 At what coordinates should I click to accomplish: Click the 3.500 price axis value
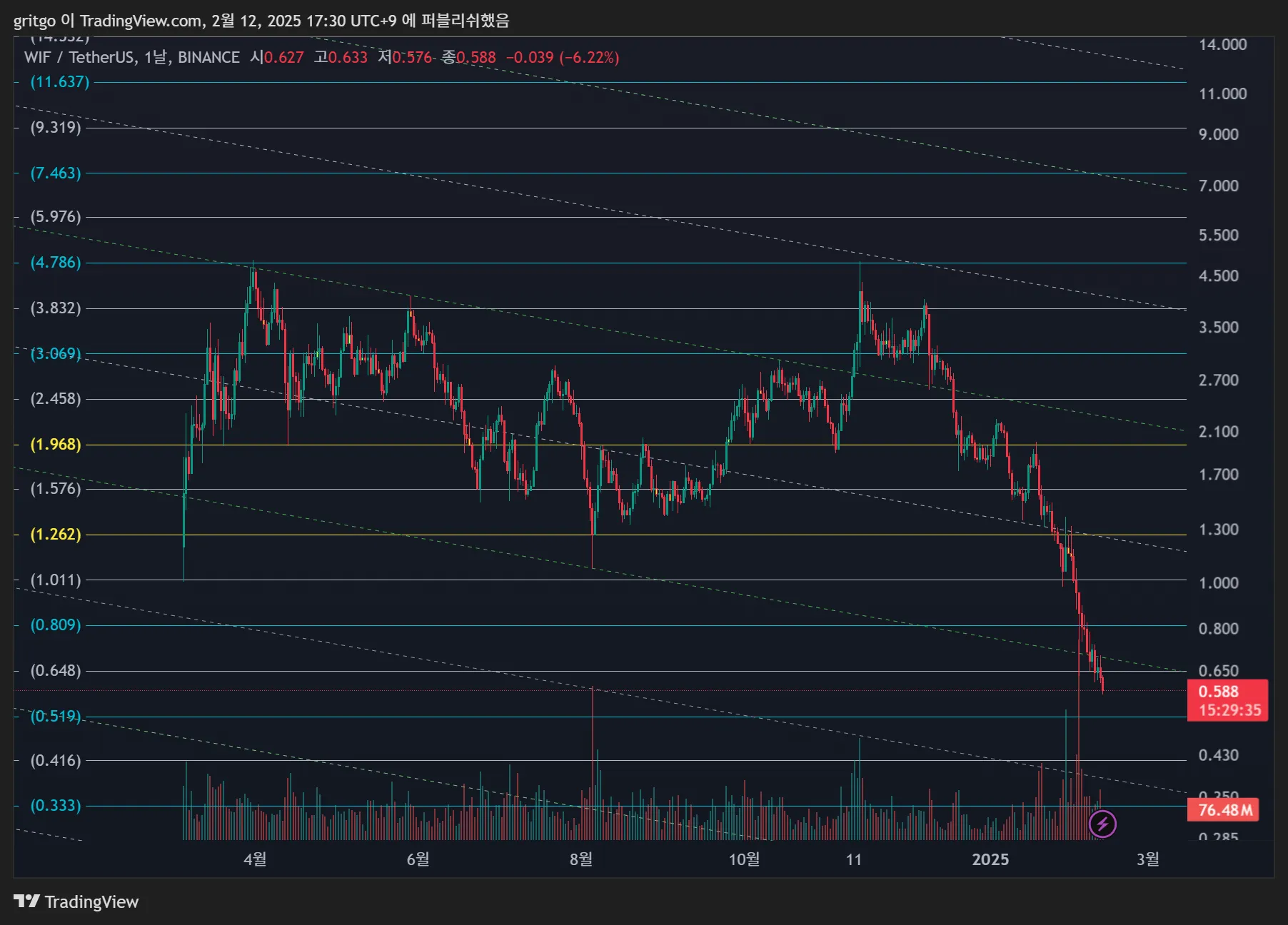tap(1219, 328)
